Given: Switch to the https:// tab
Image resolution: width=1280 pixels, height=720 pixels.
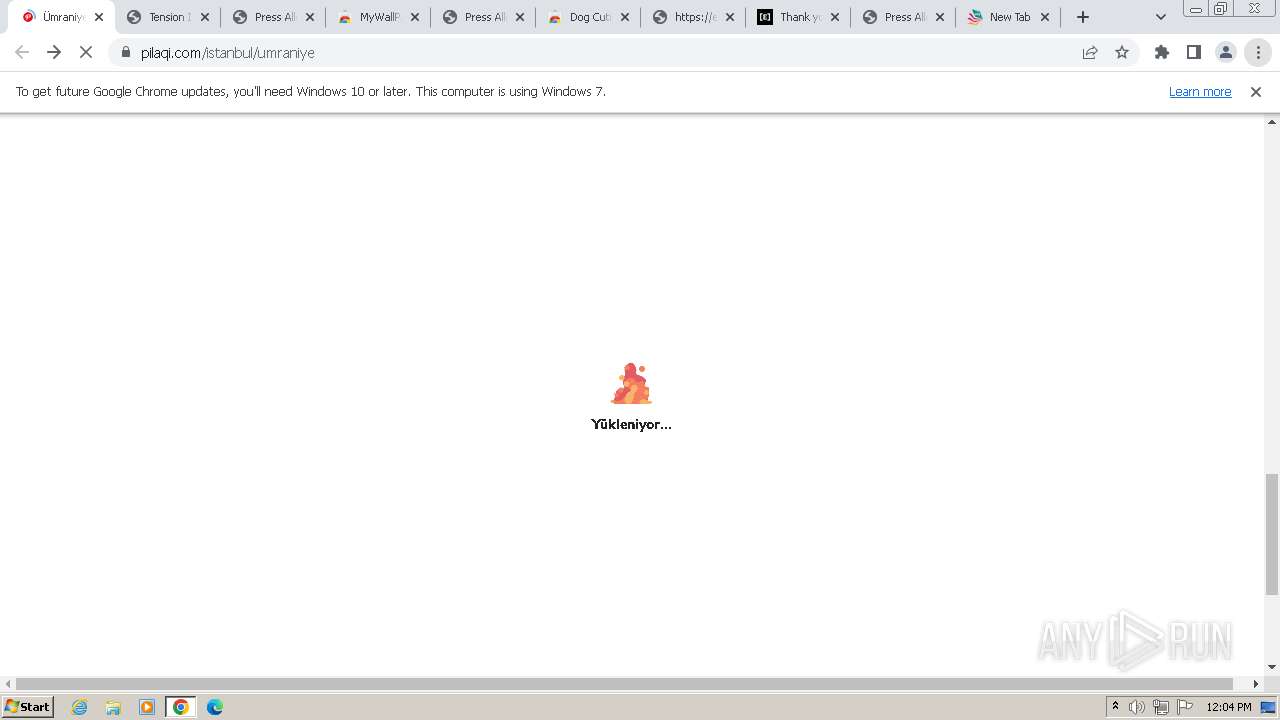Looking at the screenshot, I should point(693,17).
